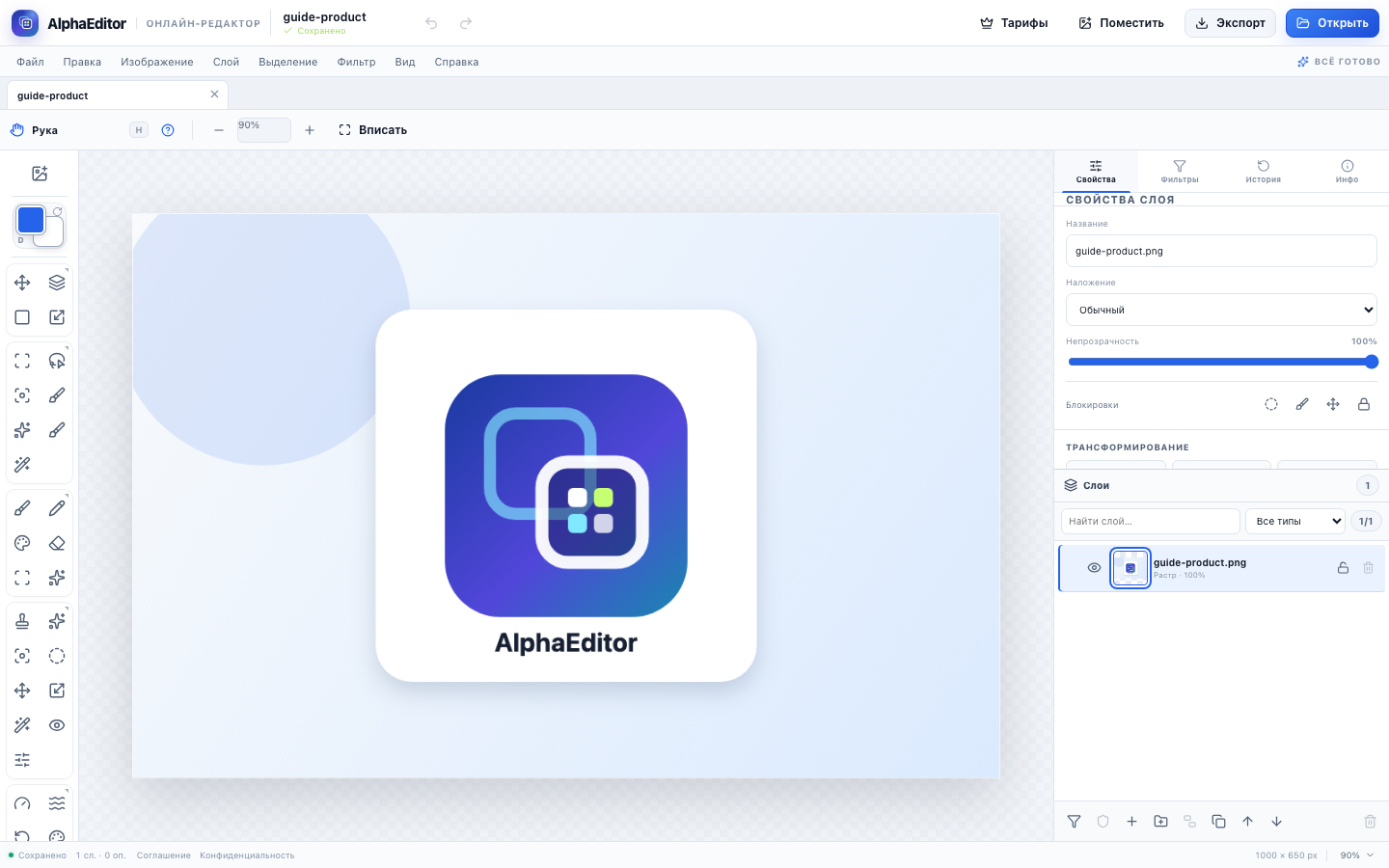Move layer up with the up arrow

coord(1247,822)
